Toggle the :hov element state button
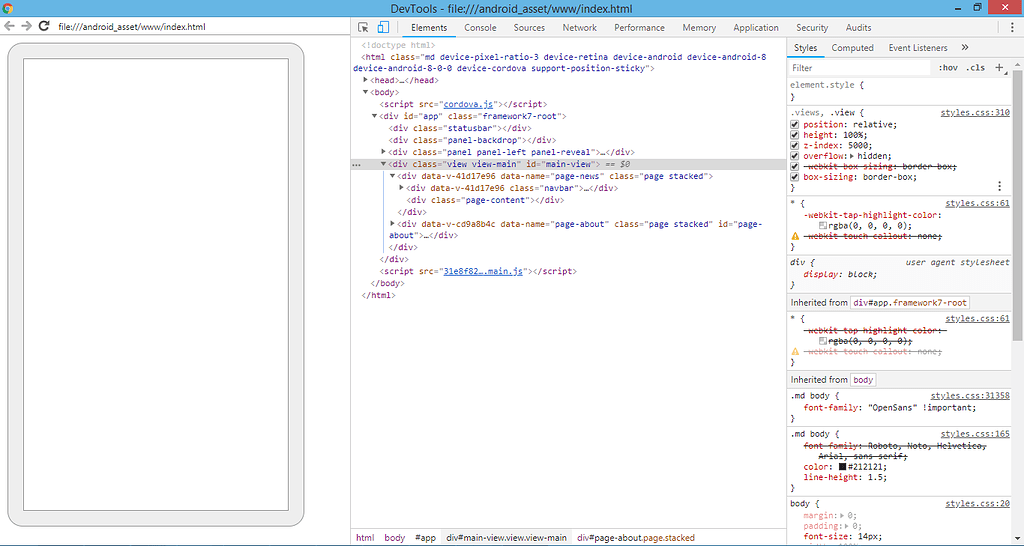 (948, 68)
